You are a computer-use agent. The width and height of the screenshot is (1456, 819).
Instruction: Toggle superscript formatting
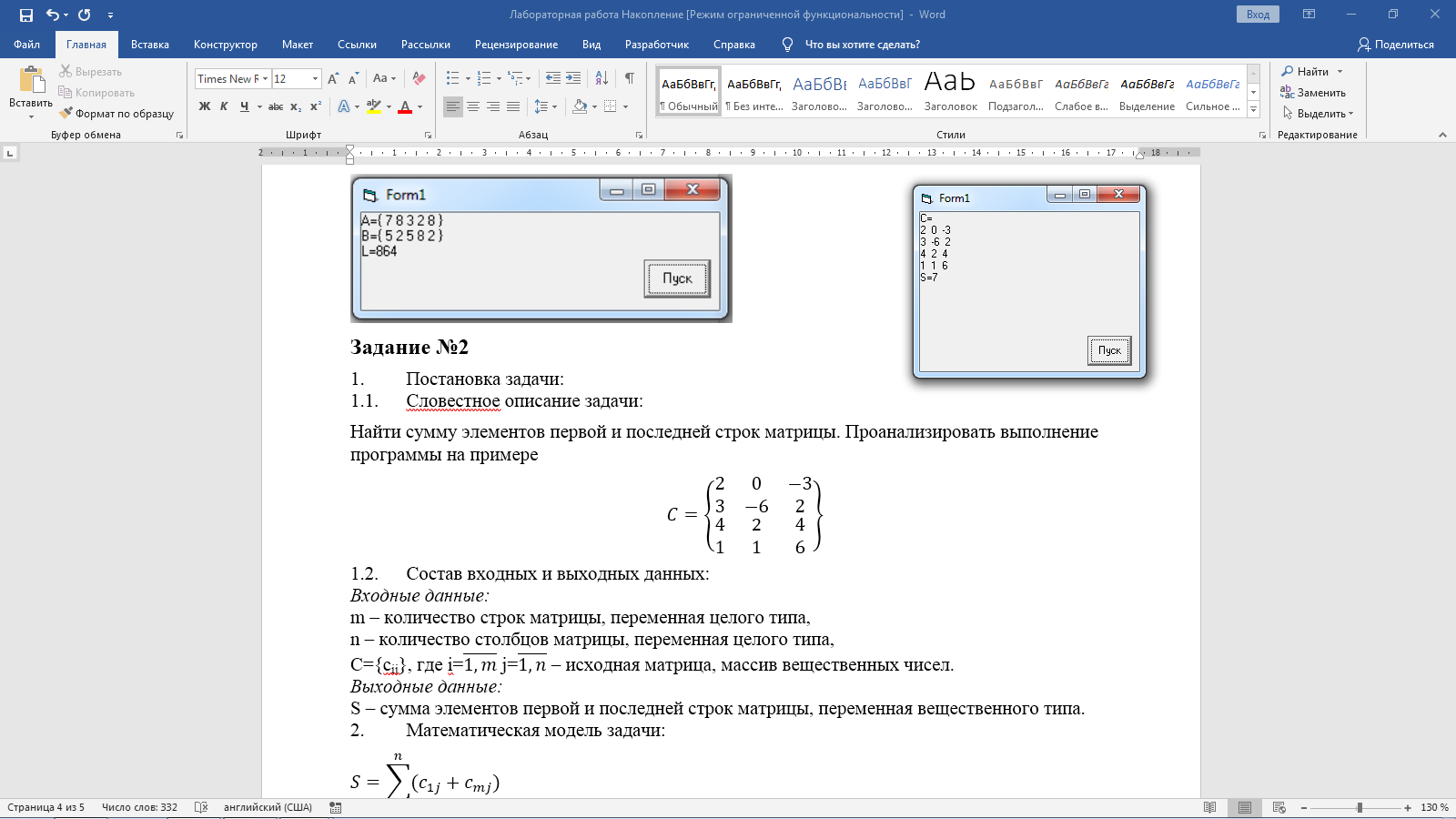[x=316, y=106]
